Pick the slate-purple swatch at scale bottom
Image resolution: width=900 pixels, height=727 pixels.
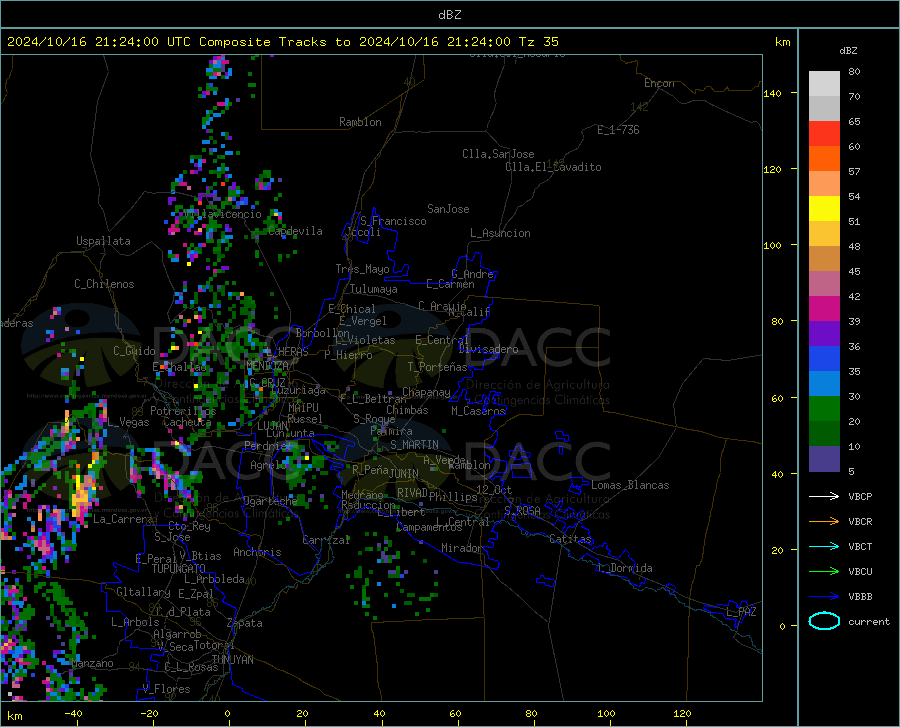pos(824,458)
